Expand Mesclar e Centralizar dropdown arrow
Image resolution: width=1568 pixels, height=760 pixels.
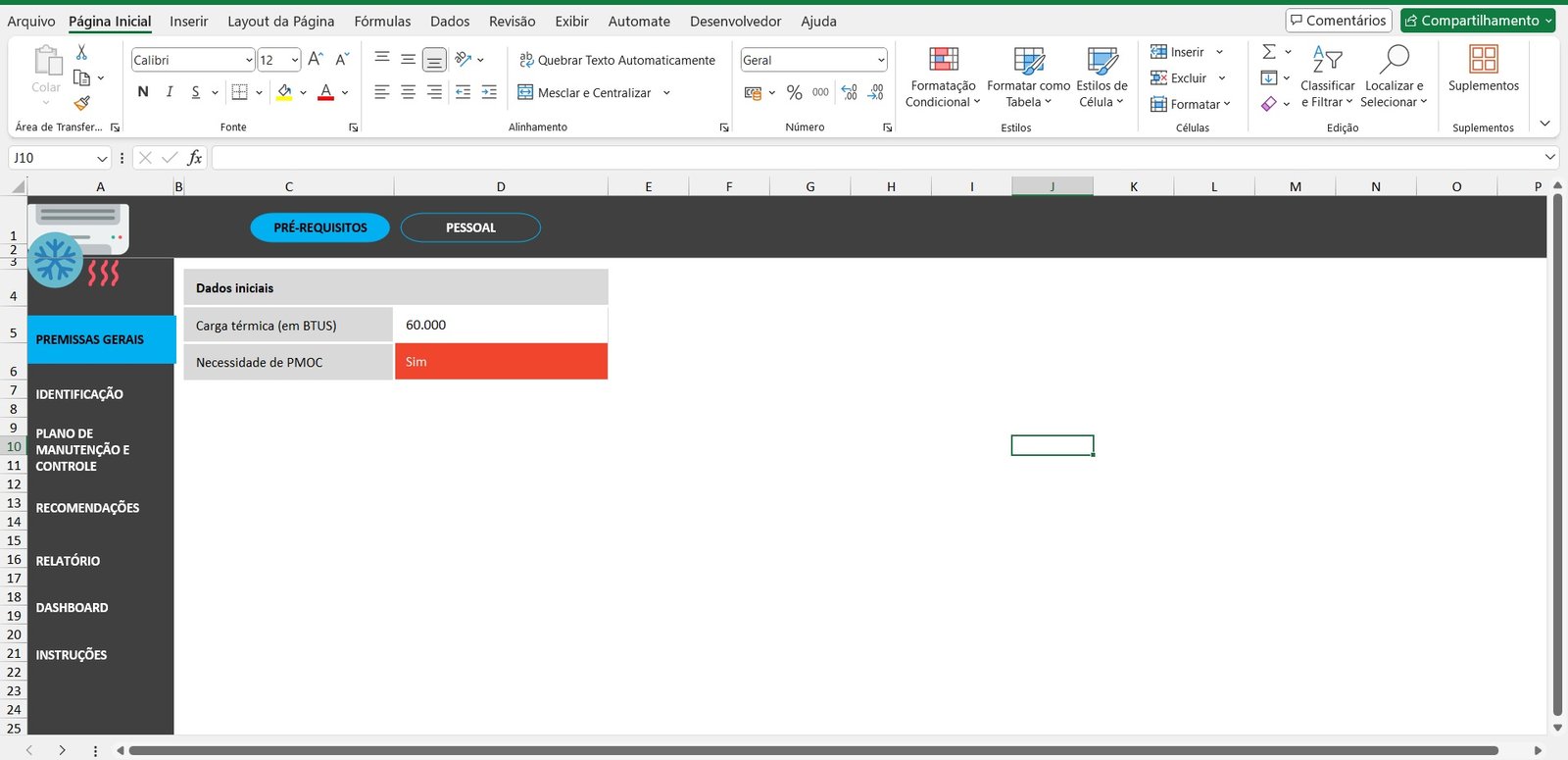666,93
